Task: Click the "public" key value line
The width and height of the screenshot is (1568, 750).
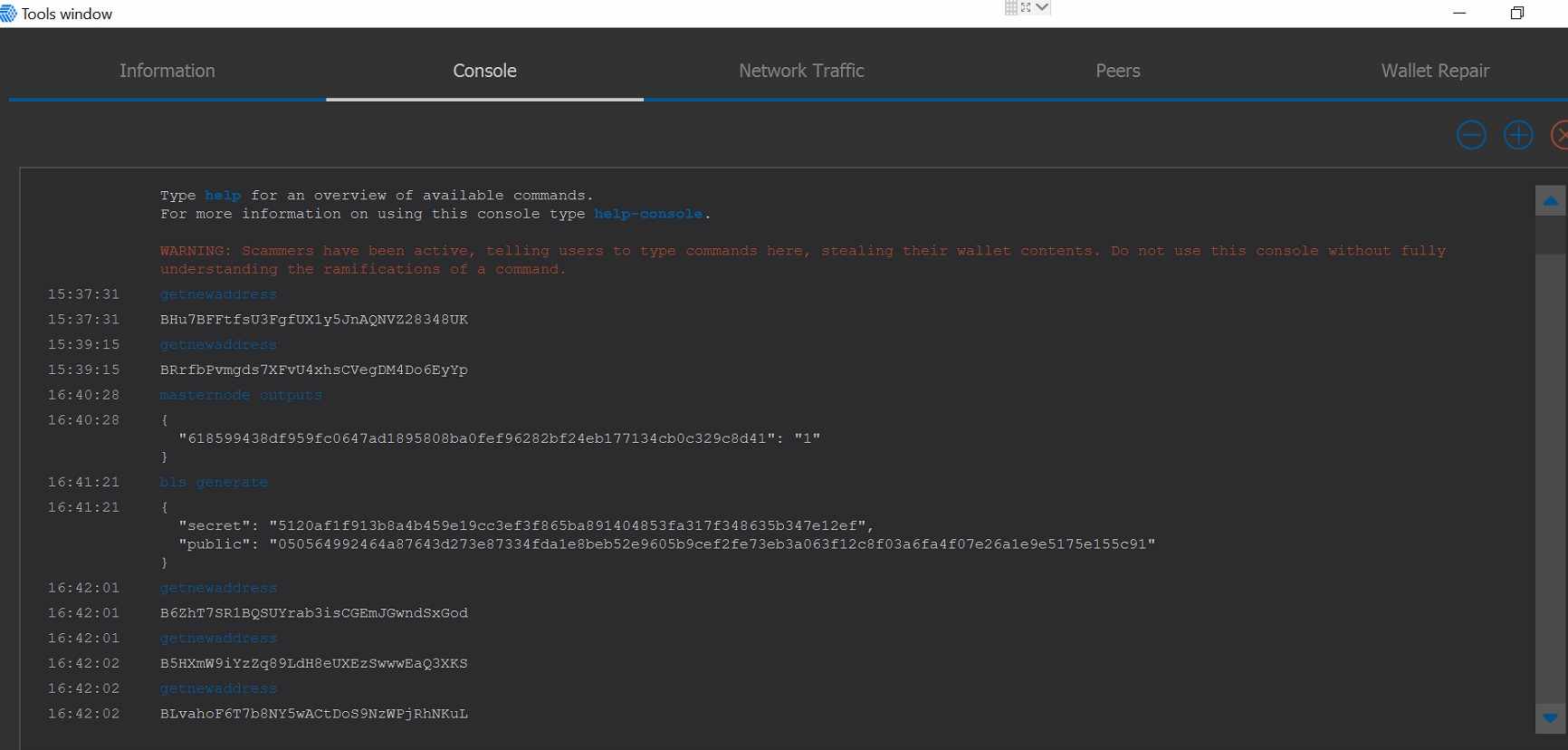Action: click(x=667, y=544)
